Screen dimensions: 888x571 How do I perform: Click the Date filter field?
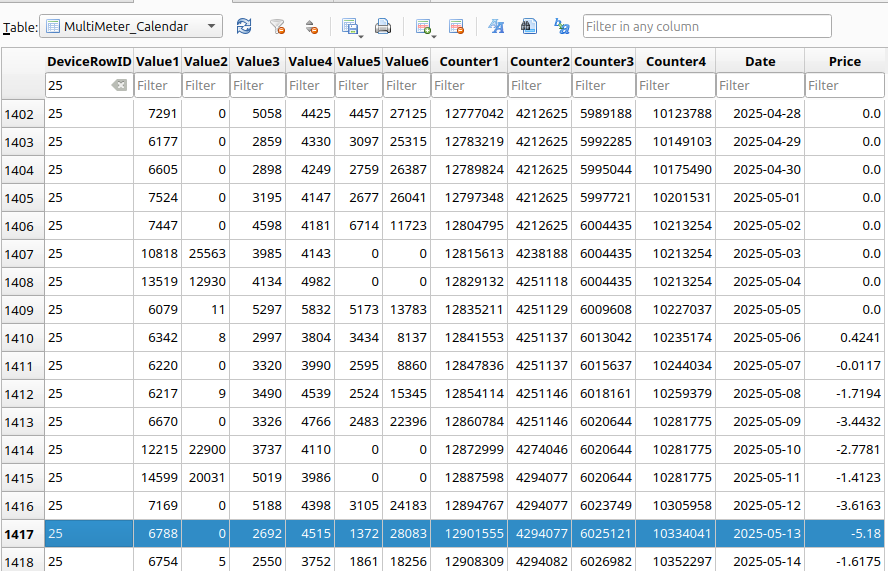(761, 86)
